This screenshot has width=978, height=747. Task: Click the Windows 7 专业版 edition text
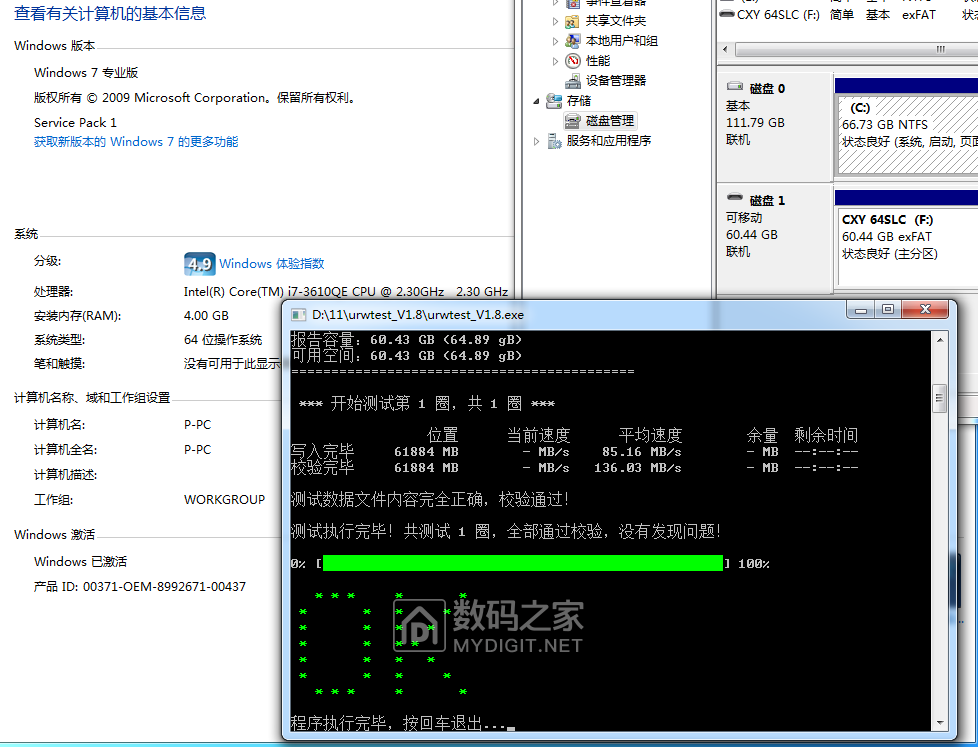86,73
